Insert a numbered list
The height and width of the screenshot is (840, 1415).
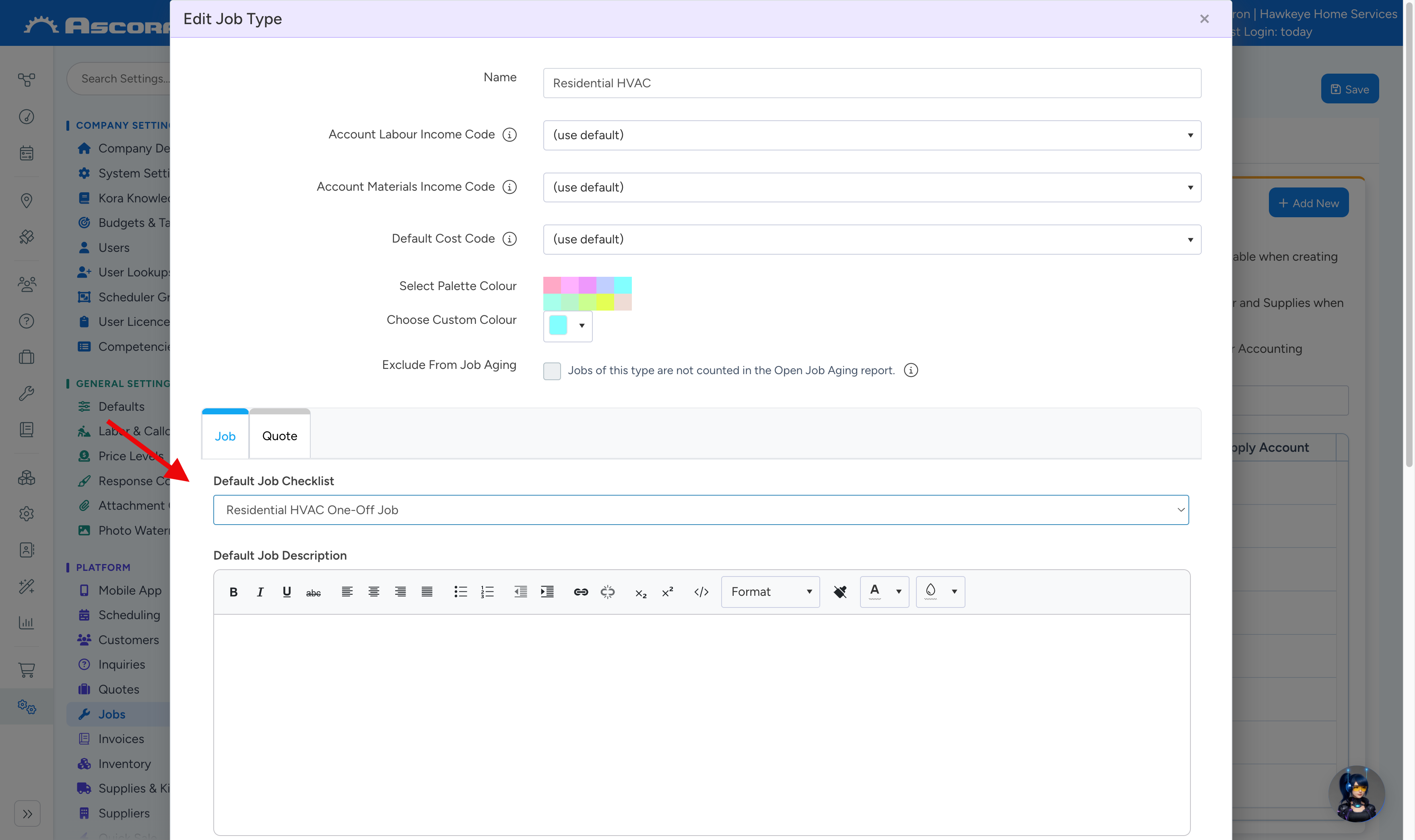[487, 592]
